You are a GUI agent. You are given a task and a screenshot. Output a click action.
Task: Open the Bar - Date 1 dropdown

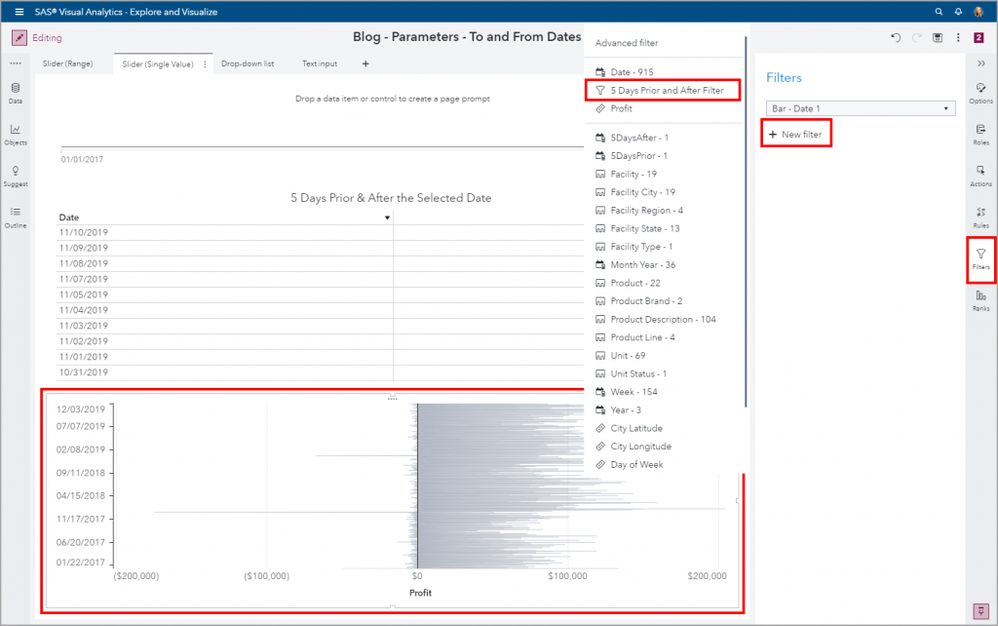[x=861, y=108]
